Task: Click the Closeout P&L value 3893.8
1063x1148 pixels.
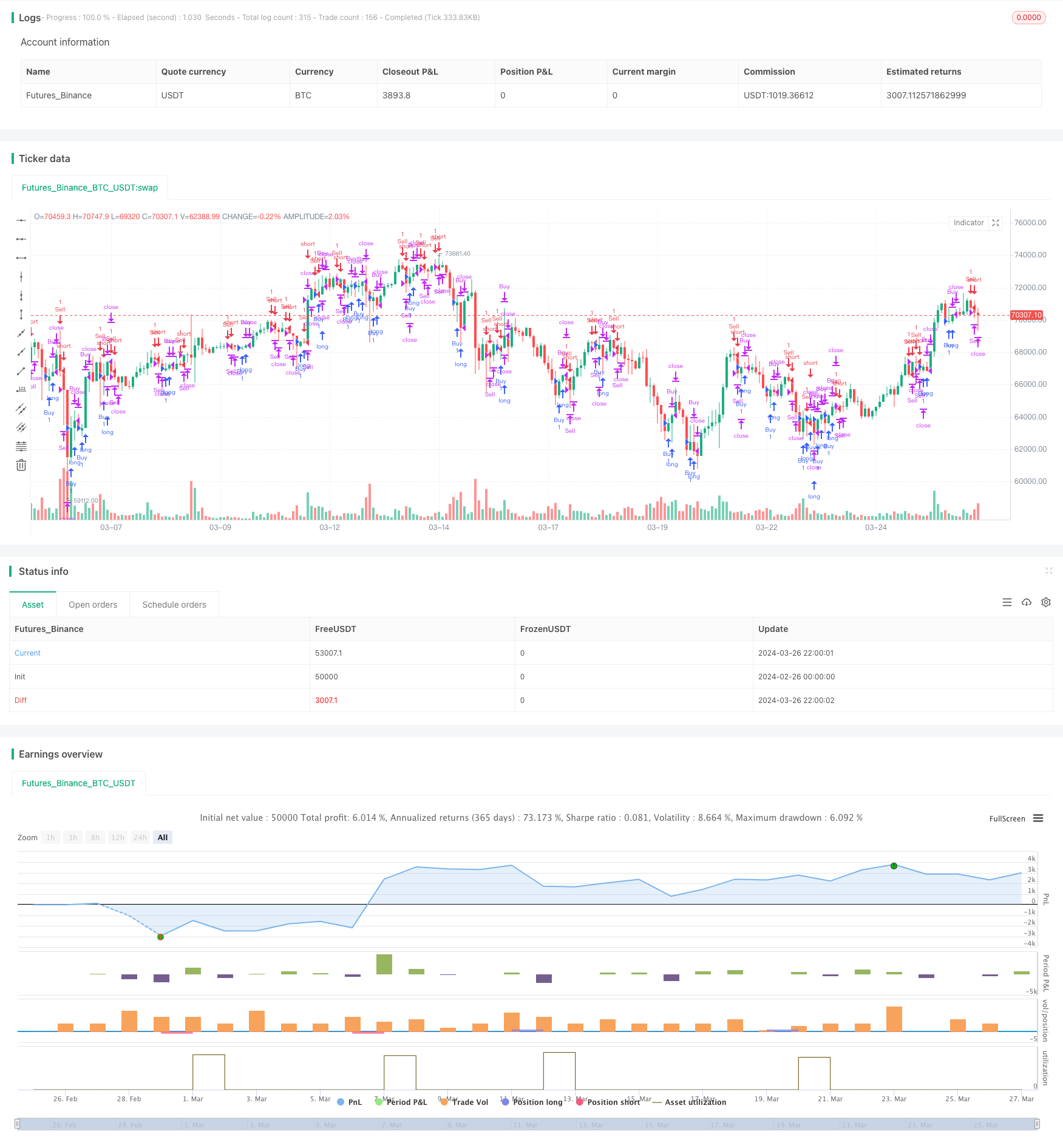Action: tap(396, 95)
